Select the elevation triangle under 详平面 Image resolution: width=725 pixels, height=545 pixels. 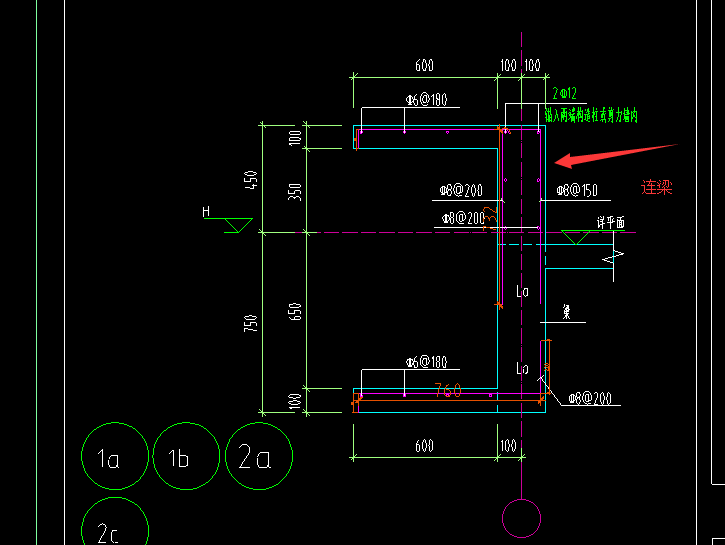tap(576, 237)
